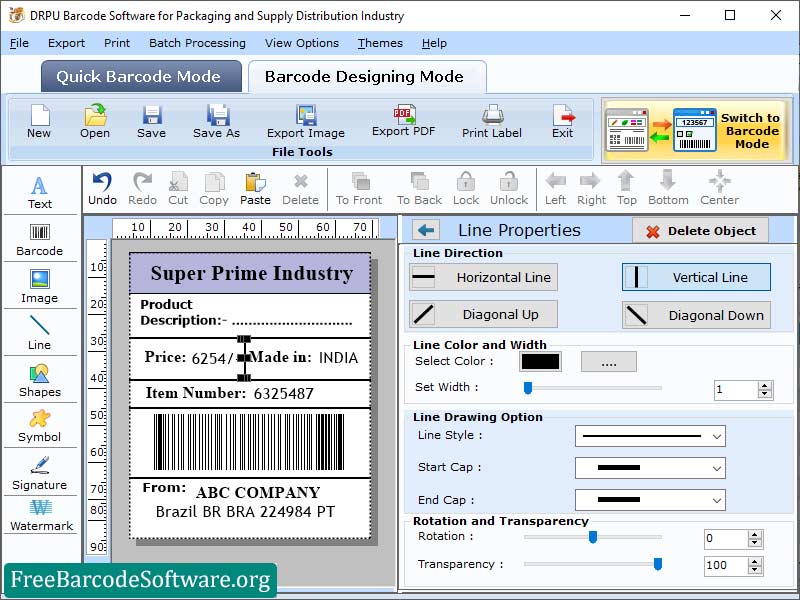Viewport: 800px width, 600px height.
Task: Switch to Quick Barcode Mode tab
Action: 140,77
